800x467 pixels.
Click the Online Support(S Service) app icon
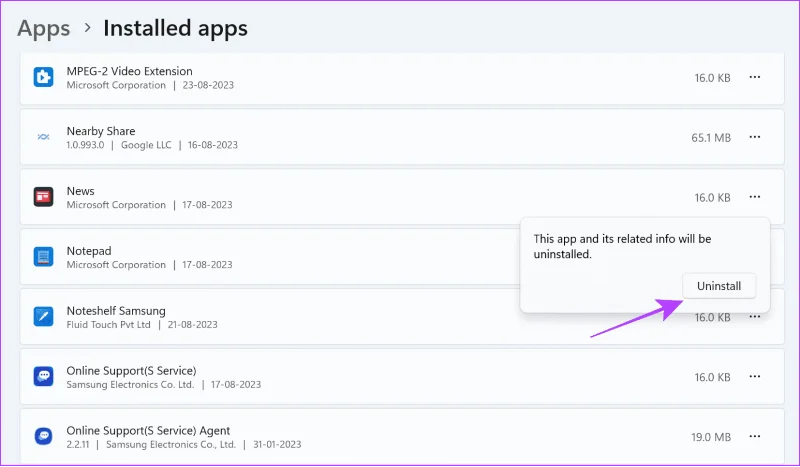coord(43,377)
